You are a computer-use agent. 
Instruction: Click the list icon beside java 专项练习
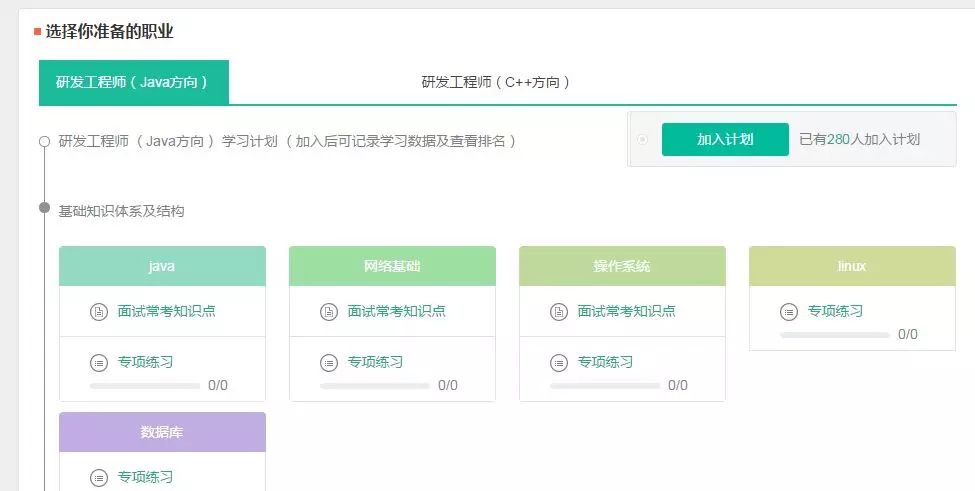[x=99, y=362]
